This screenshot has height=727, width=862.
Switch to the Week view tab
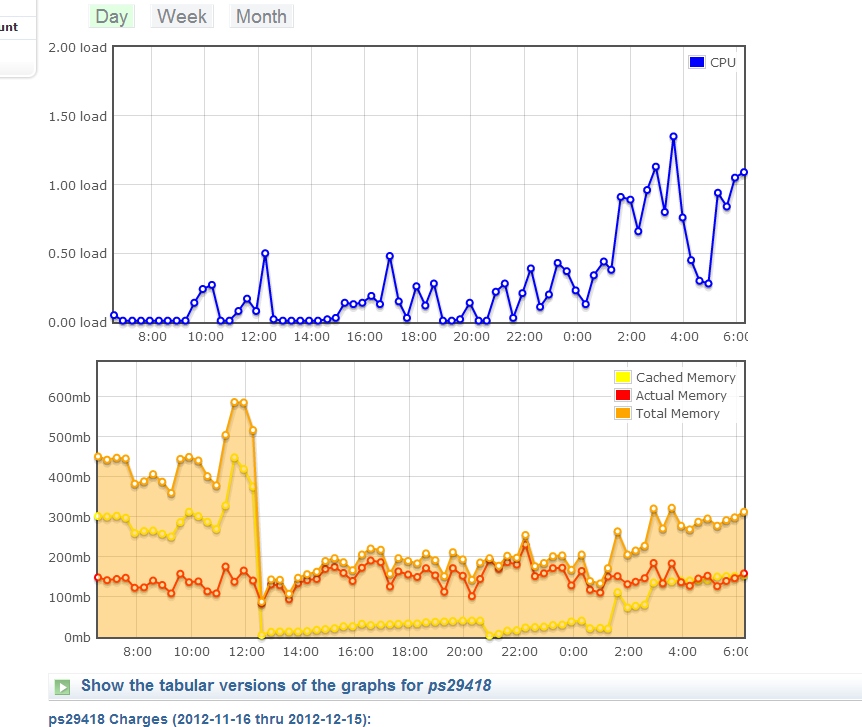(x=182, y=16)
